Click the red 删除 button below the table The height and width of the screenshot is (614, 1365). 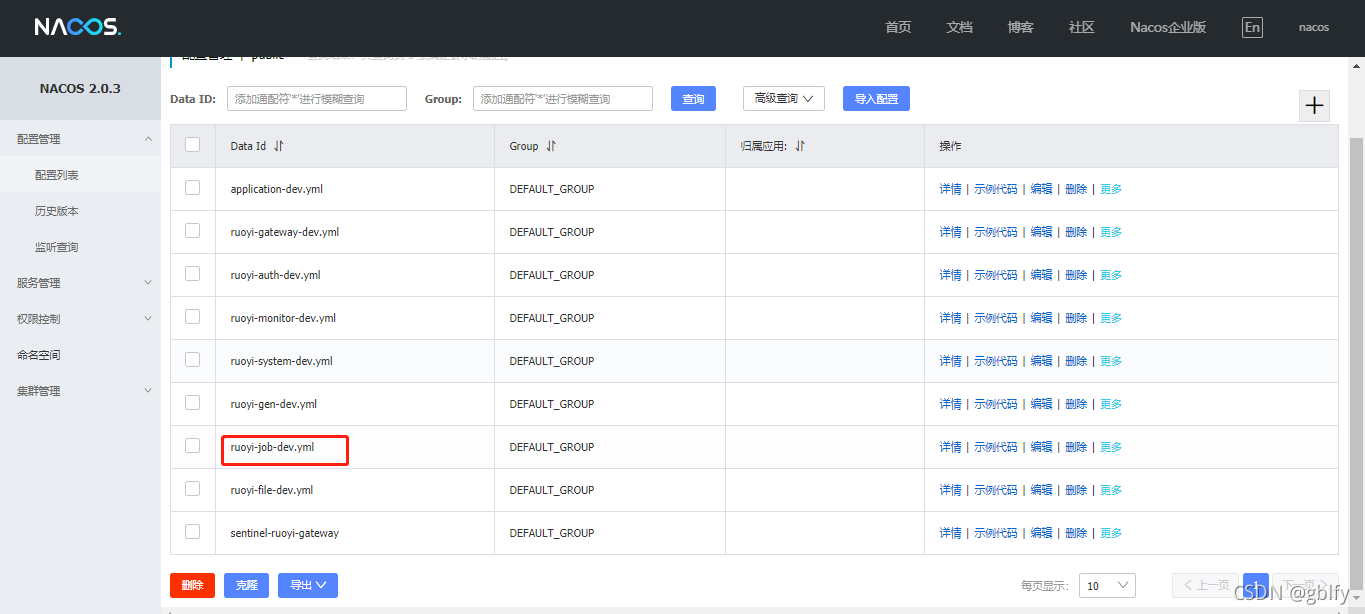tap(192, 585)
